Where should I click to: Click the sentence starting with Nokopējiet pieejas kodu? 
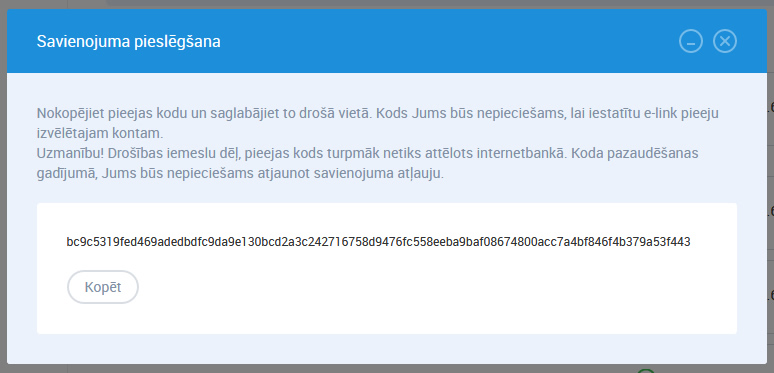pyautogui.click(x=205, y=114)
